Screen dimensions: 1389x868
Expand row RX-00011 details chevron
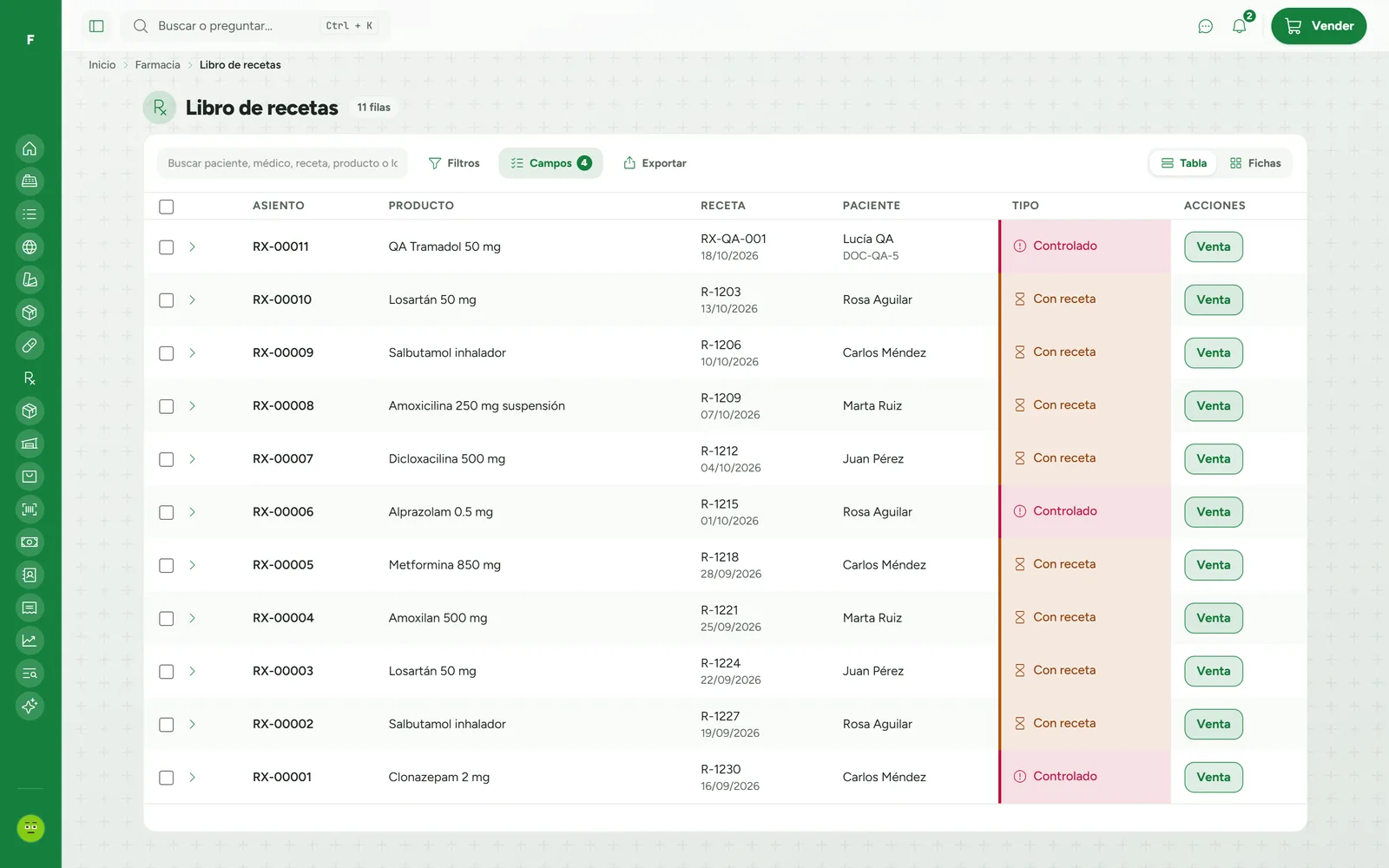pyautogui.click(x=192, y=247)
